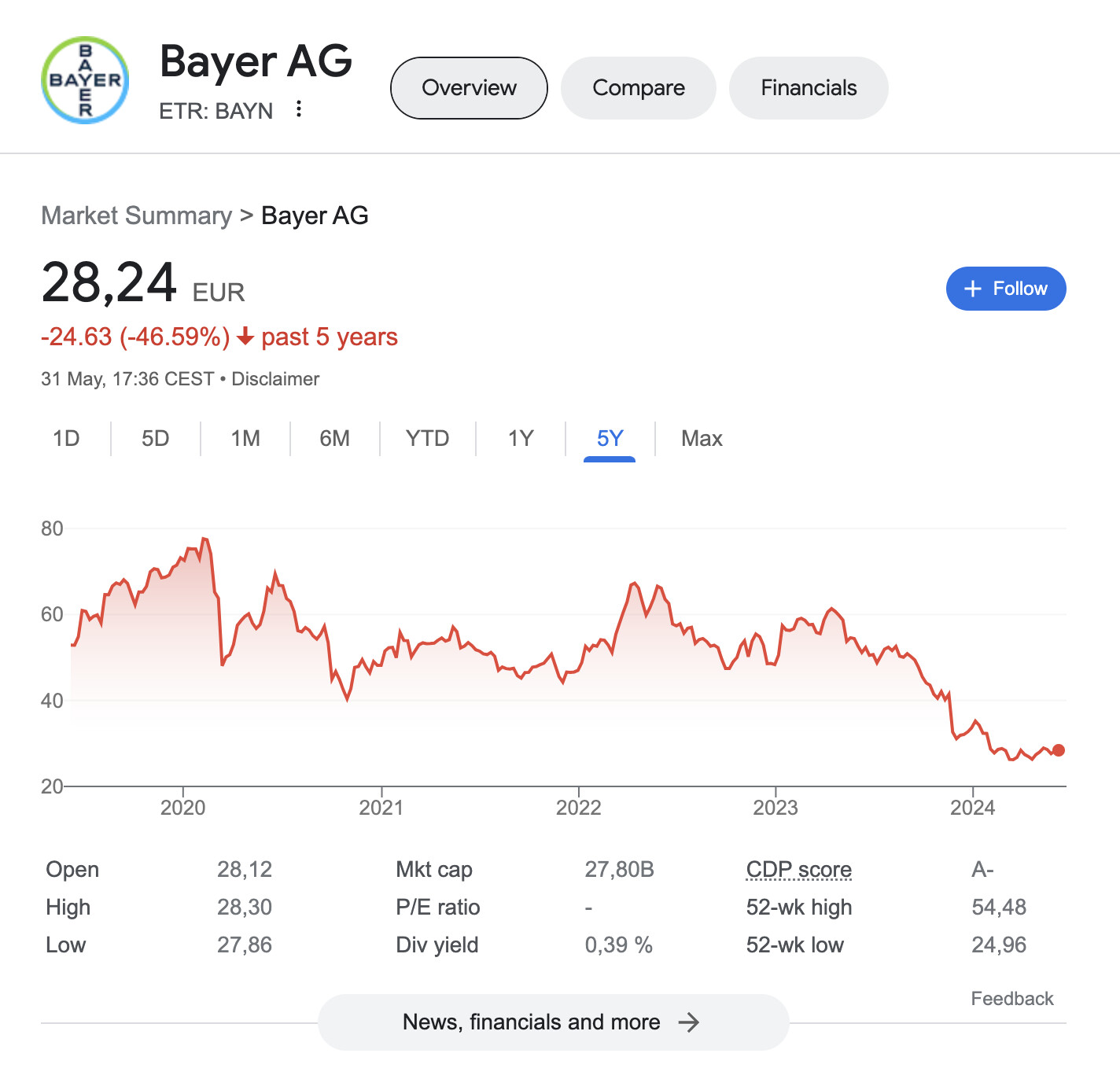Open the Financials tab
Image resolution: width=1120 pixels, height=1079 pixels.
coord(809,88)
